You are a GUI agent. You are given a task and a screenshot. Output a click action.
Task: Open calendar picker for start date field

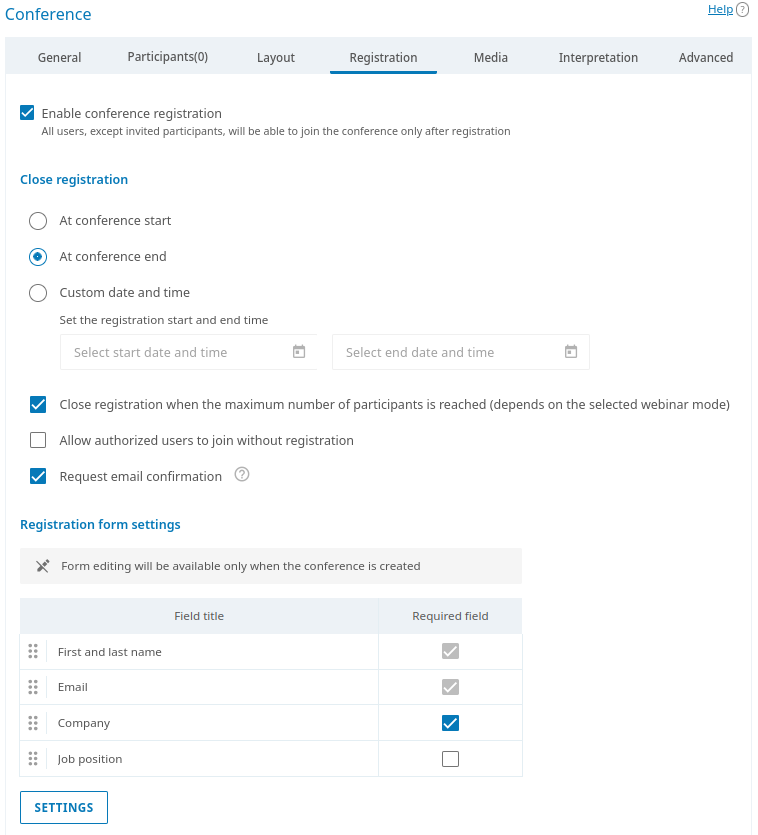[298, 352]
